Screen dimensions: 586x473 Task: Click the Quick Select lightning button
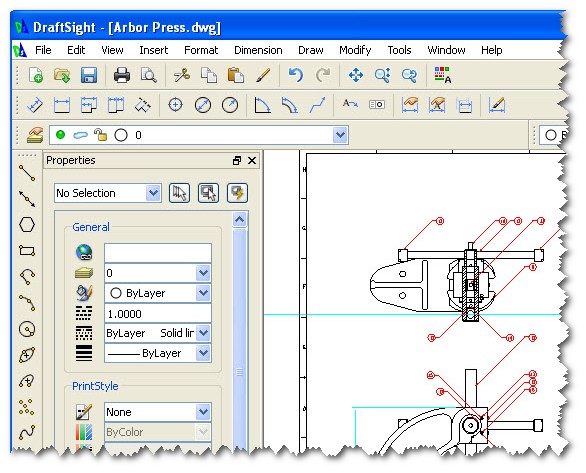(x=237, y=193)
